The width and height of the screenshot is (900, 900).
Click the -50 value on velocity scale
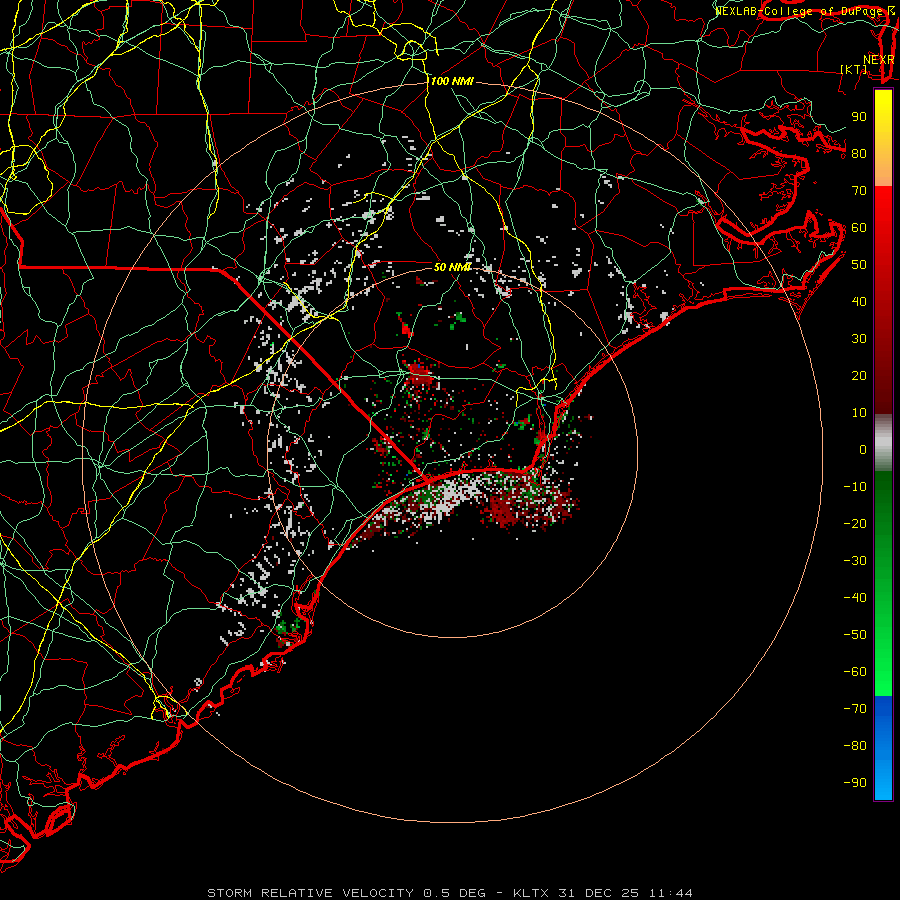tap(855, 635)
